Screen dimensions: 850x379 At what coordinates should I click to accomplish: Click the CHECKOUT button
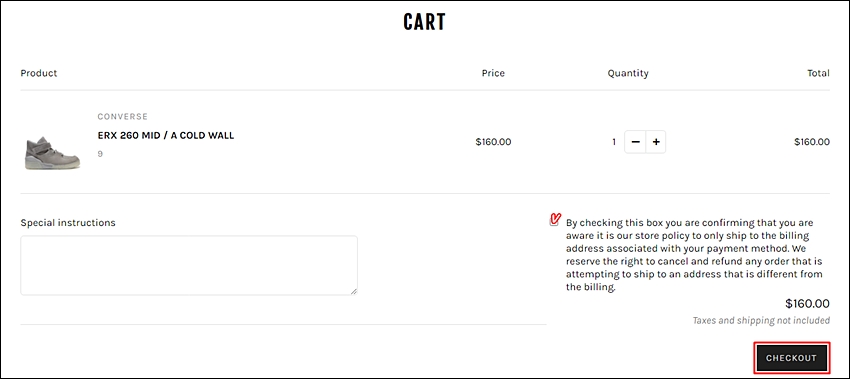click(x=791, y=358)
